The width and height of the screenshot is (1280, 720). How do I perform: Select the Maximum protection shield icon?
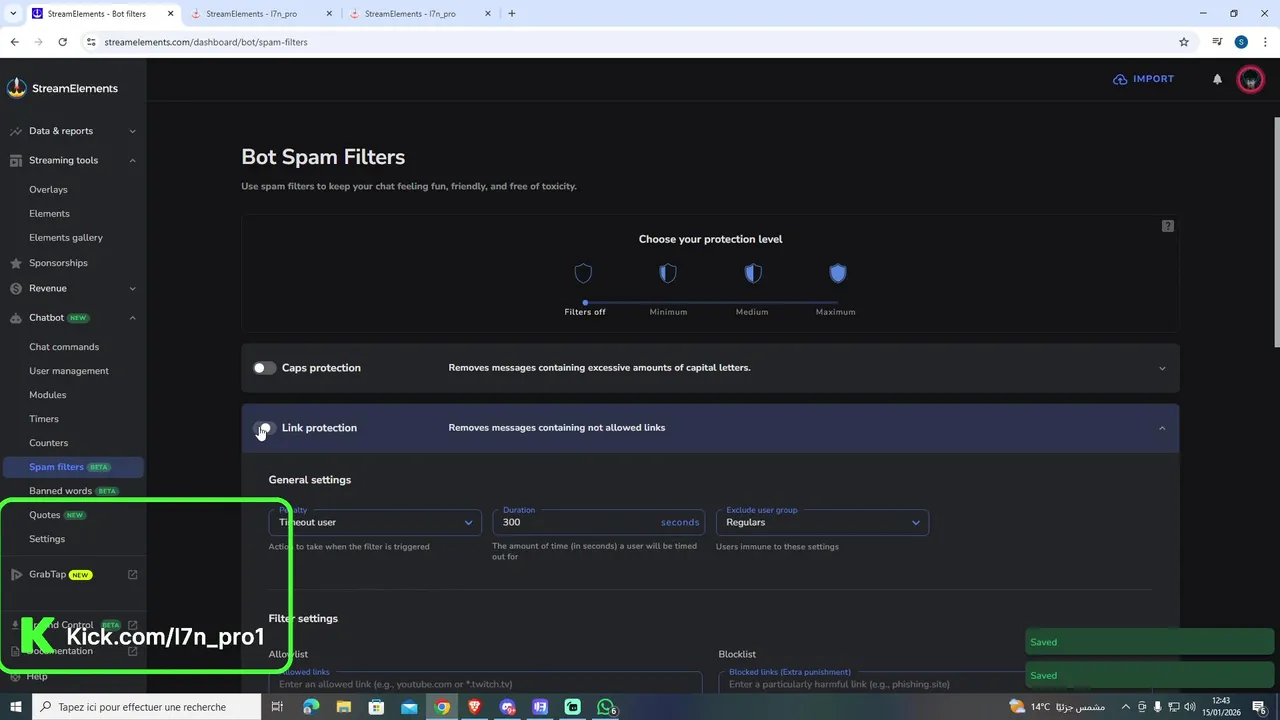[838, 273]
